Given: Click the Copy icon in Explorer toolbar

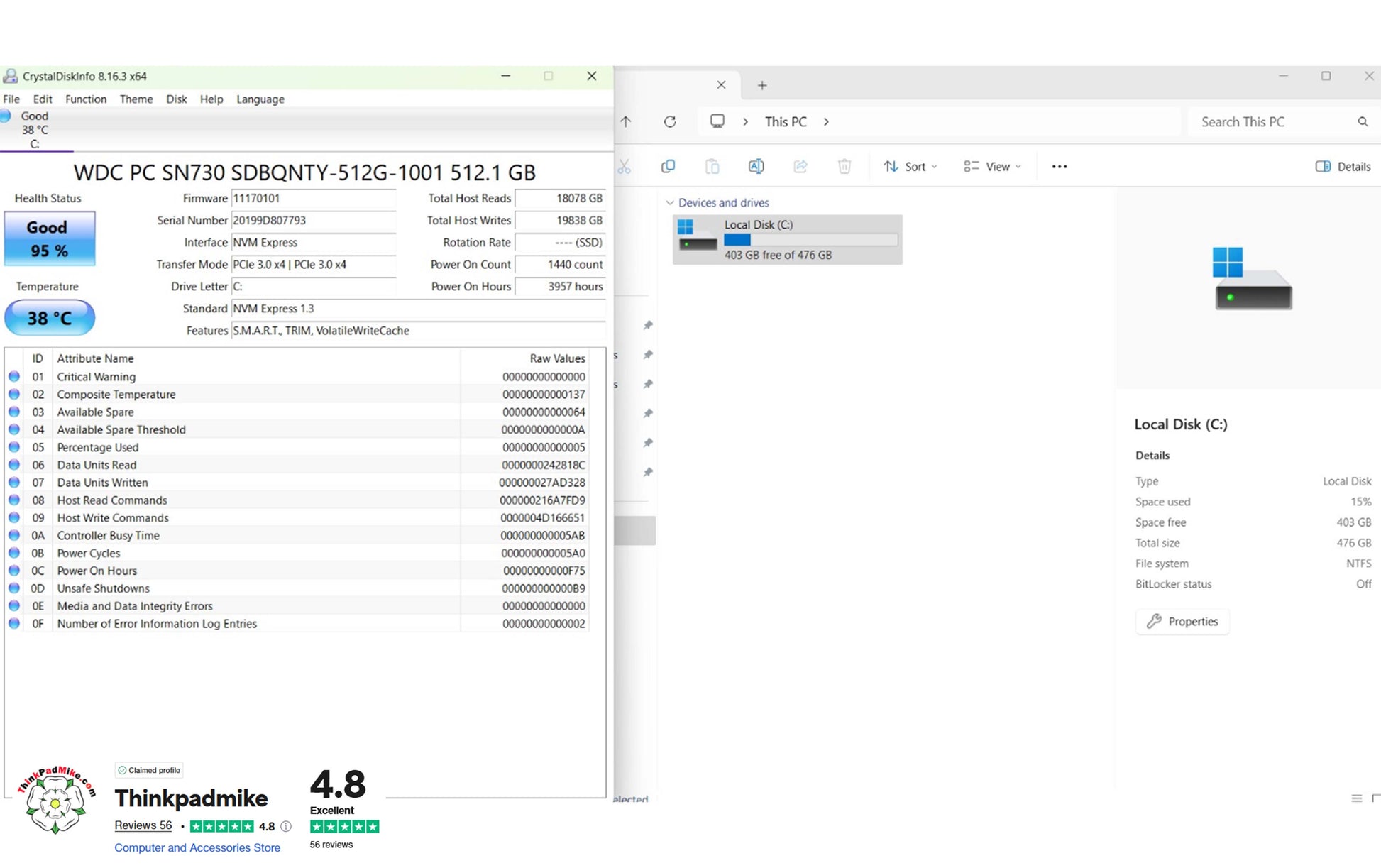Looking at the screenshot, I should point(668,166).
